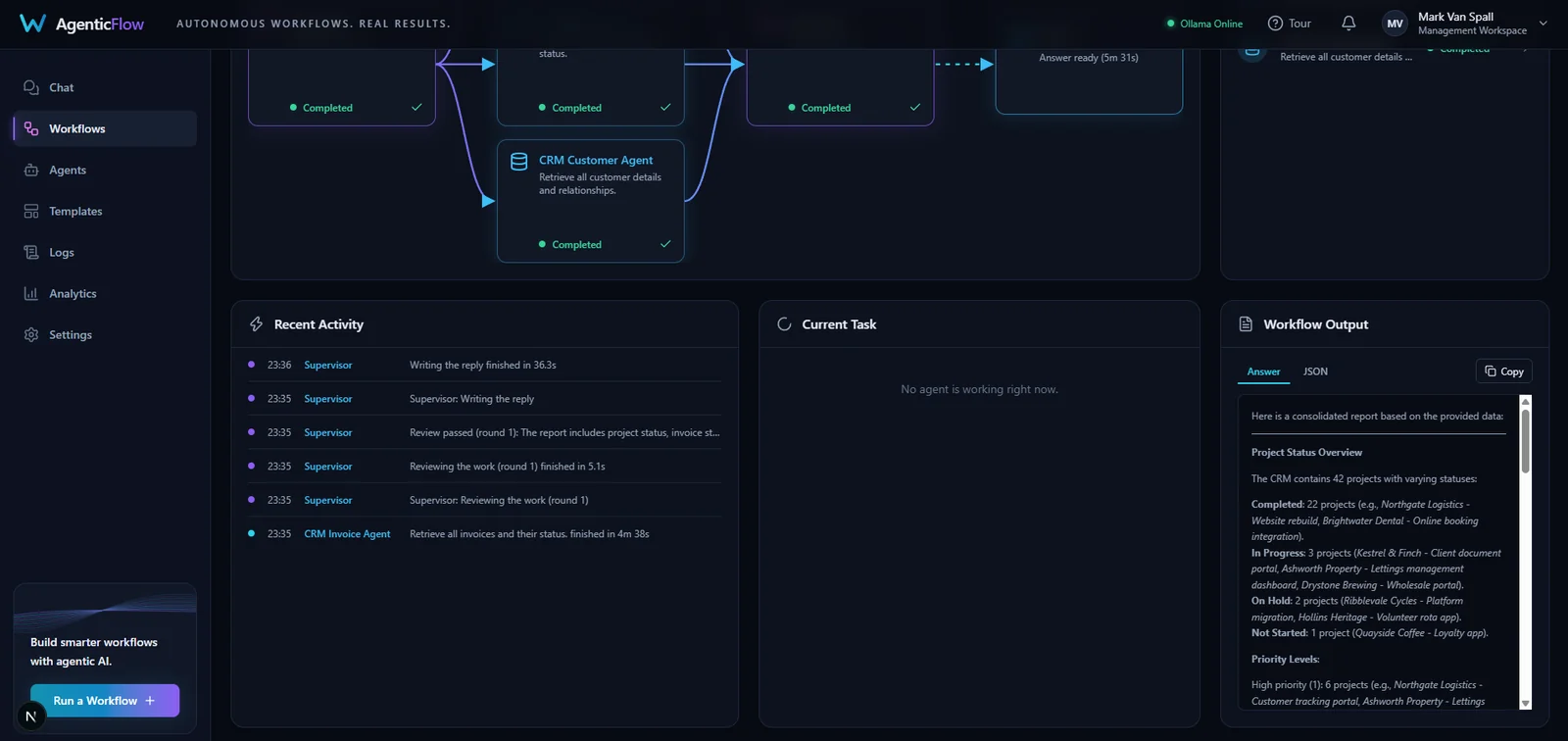Open Templates via its sidebar icon

(31, 211)
